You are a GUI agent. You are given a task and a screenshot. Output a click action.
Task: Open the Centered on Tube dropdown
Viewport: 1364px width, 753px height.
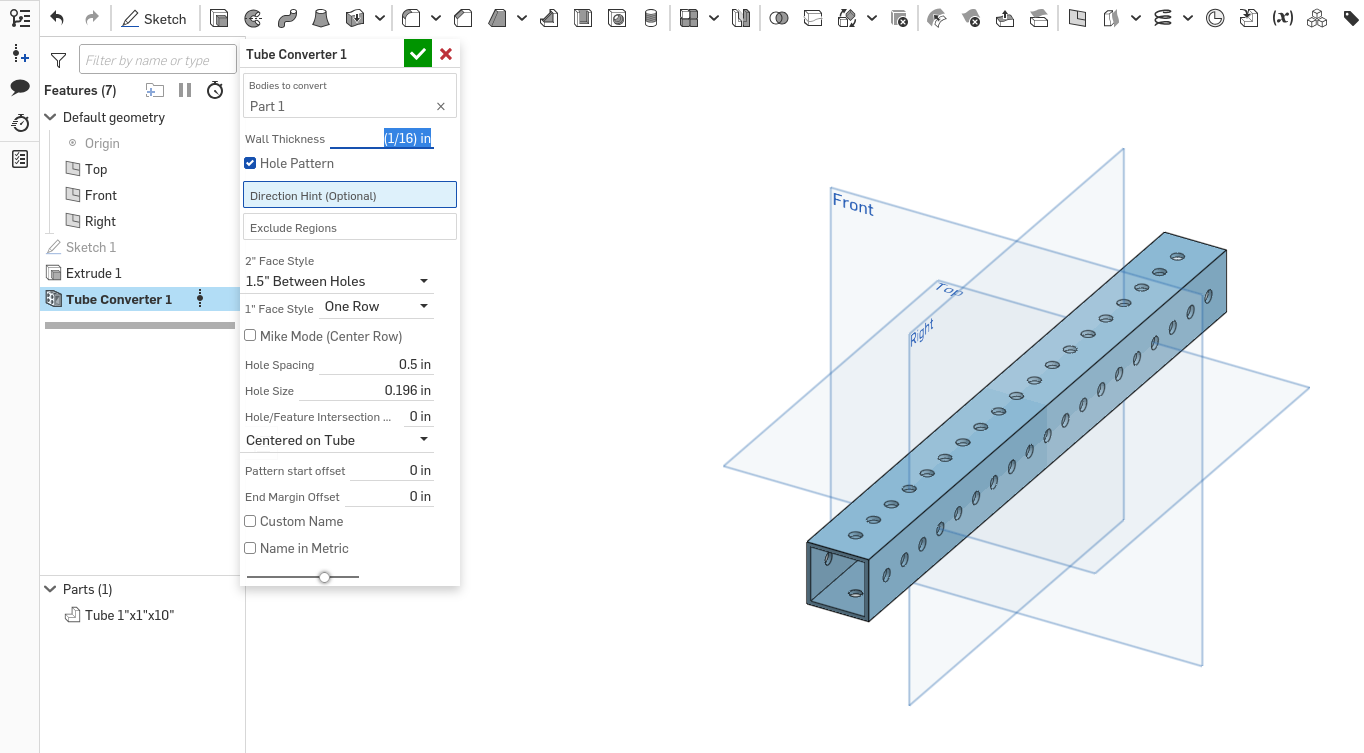[x=338, y=440]
